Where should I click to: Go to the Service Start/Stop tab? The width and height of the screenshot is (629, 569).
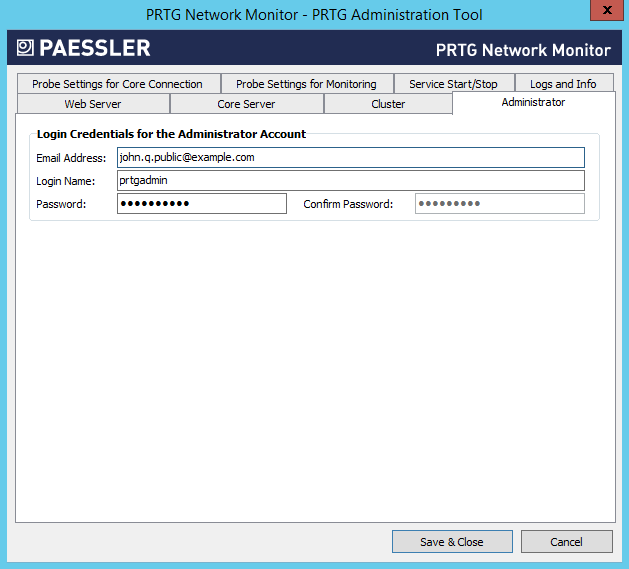coord(453,84)
